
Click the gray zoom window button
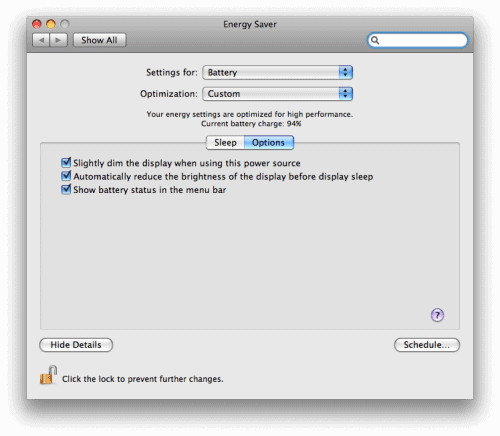pyautogui.click(x=65, y=24)
